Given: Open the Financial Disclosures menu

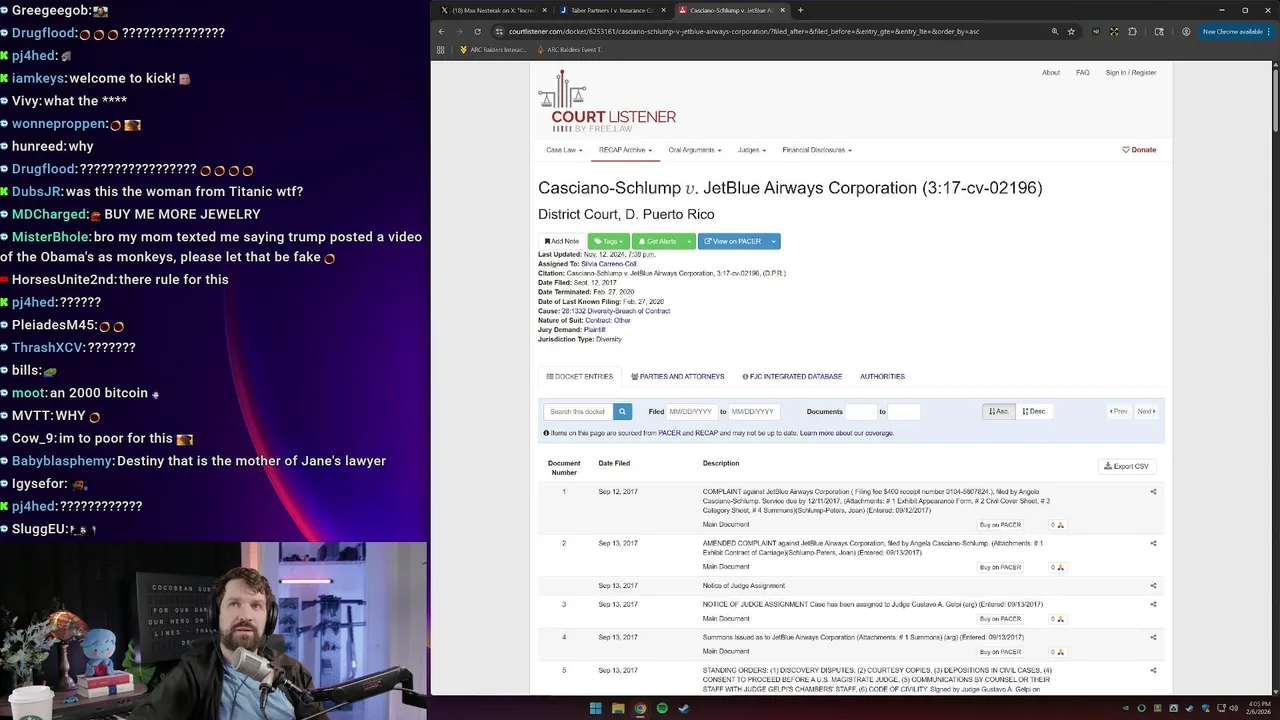Looking at the screenshot, I should coord(817,150).
